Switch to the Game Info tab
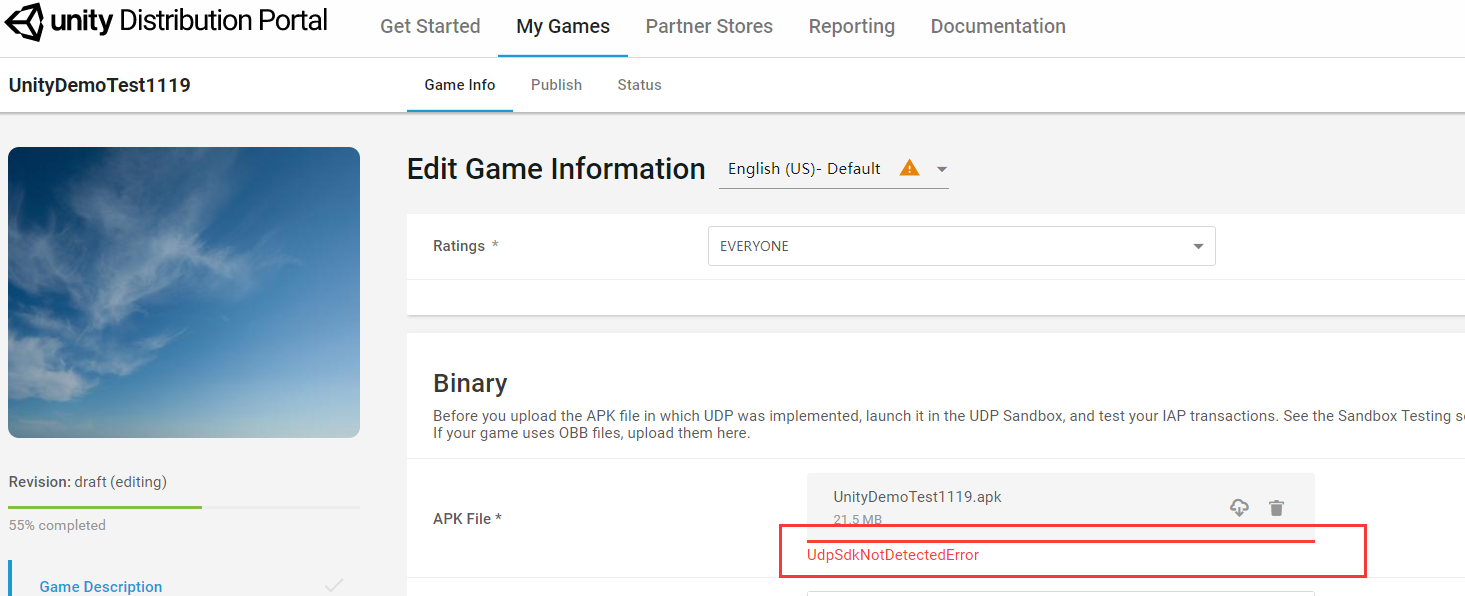Screen dimensions: 1465x596 [460, 85]
